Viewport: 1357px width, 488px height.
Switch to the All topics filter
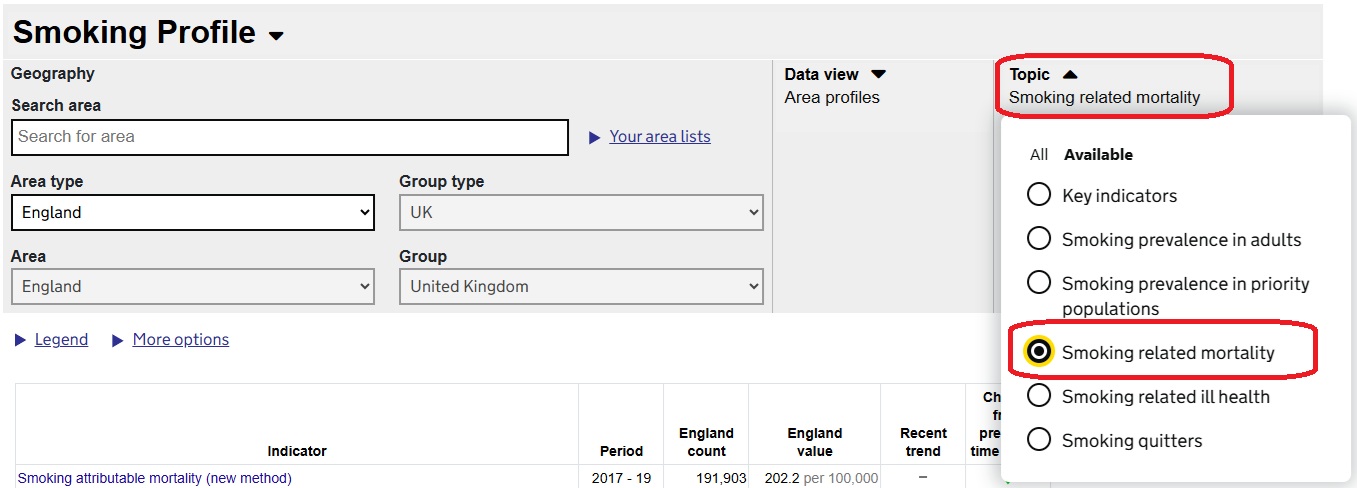click(x=1039, y=155)
